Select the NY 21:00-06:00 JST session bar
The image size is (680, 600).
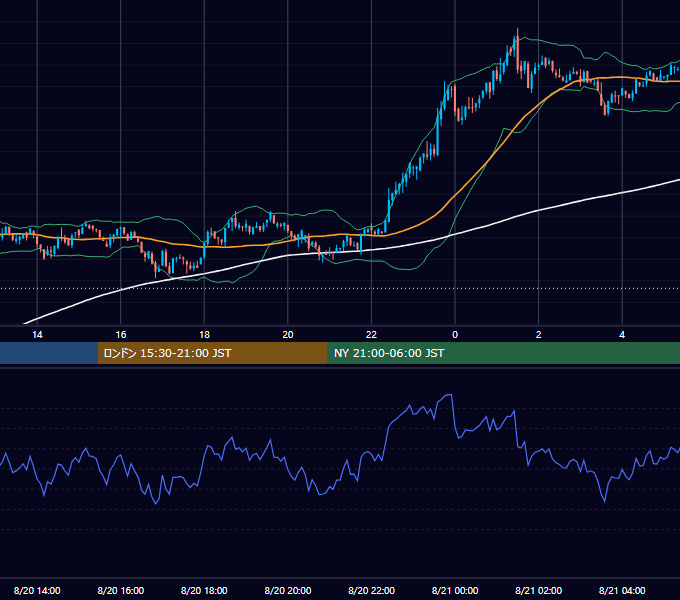(503, 353)
